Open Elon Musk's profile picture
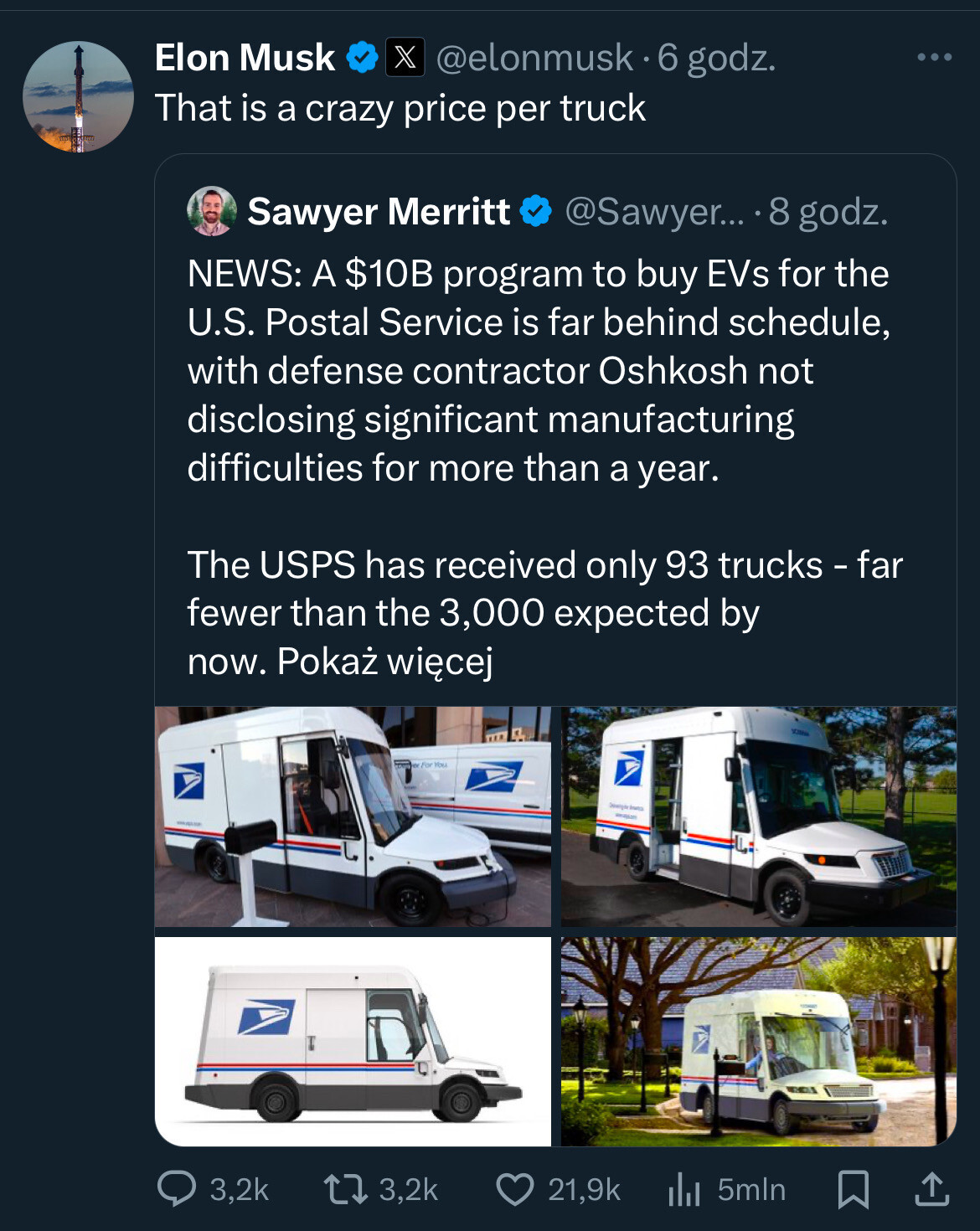 pyautogui.click(x=78, y=96)
